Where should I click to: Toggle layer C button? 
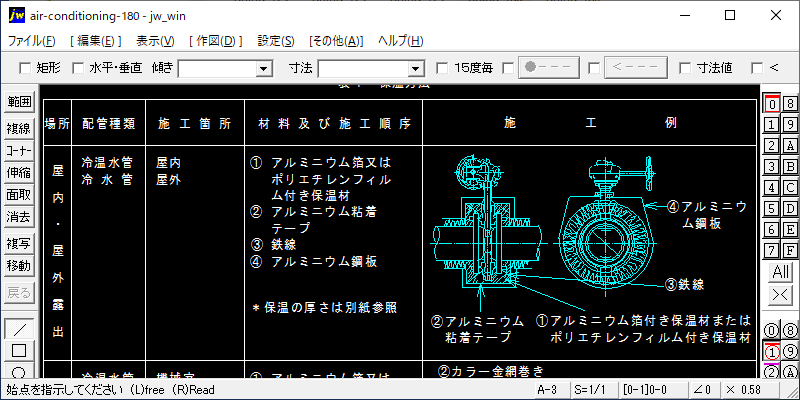click(790, 188)
